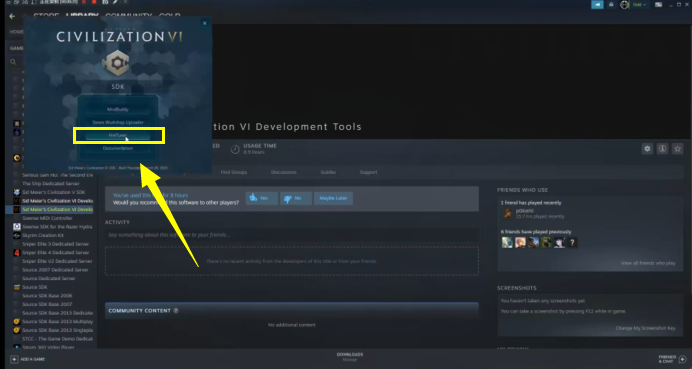
Task: Close the Civilization VI SDK launcher window
Action: pyautogui.click(x=204, y=23)
